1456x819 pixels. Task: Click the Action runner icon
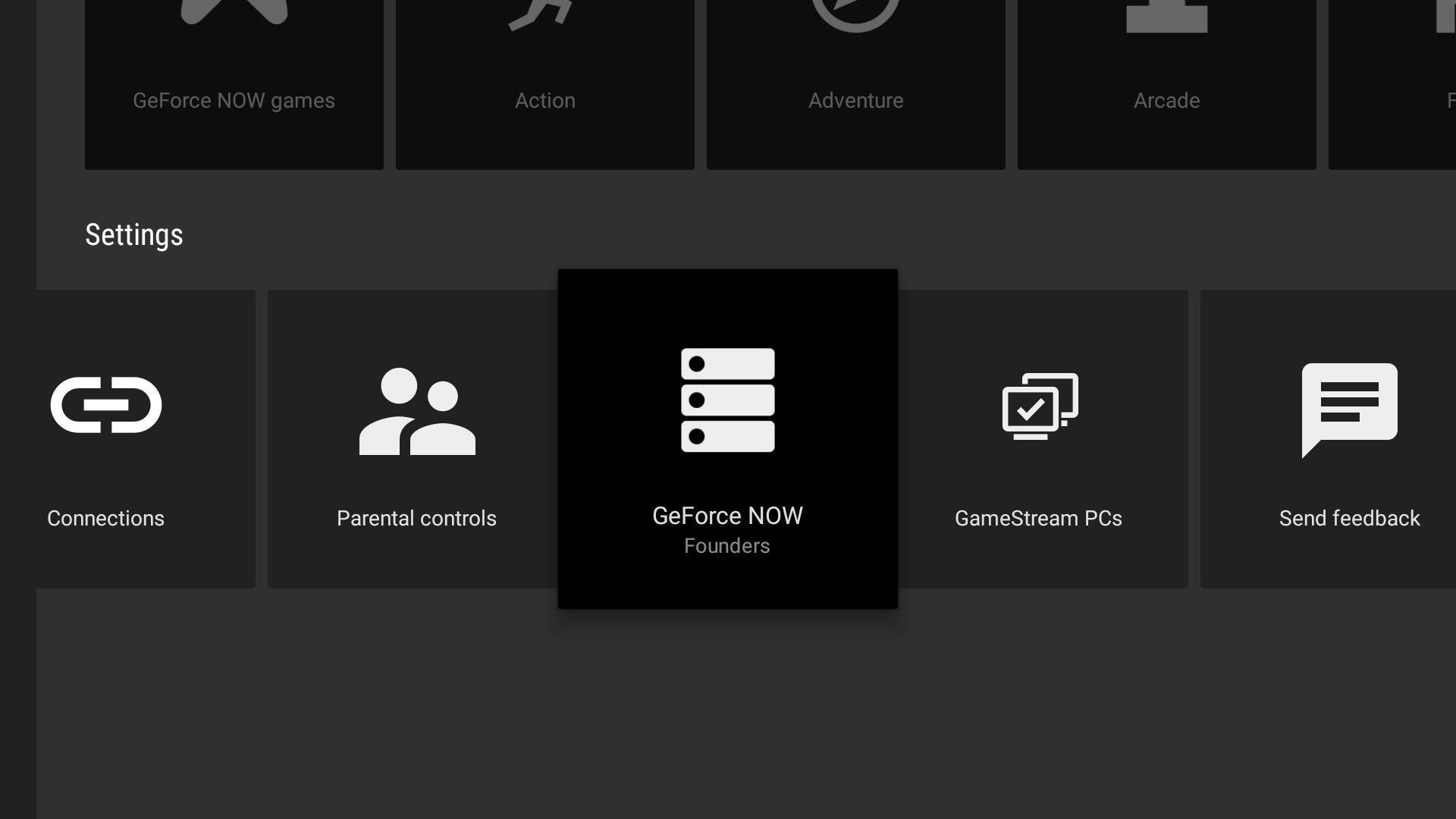coord(540,15)
